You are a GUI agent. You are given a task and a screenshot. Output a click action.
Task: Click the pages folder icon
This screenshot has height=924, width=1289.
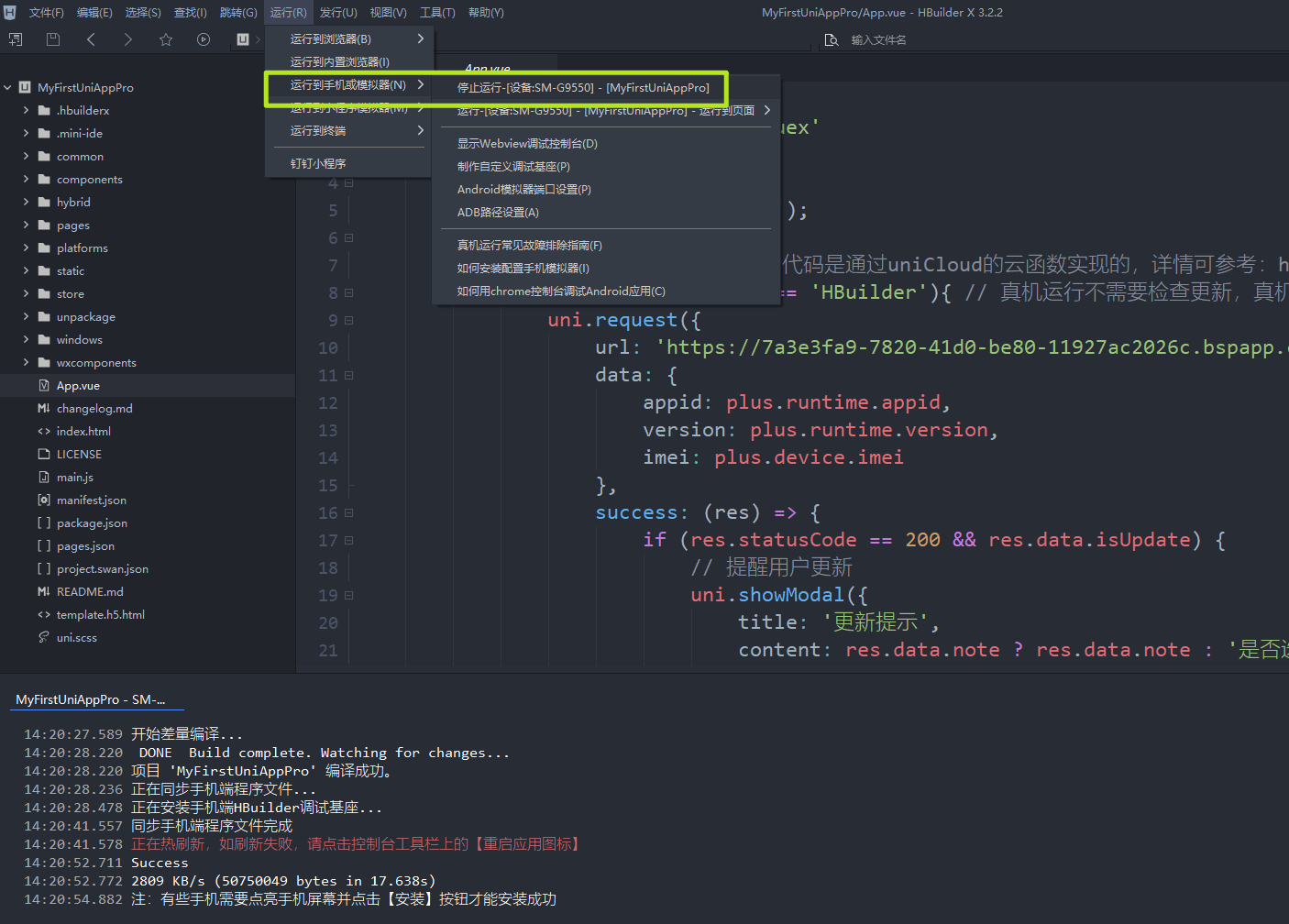coord(44,225)
